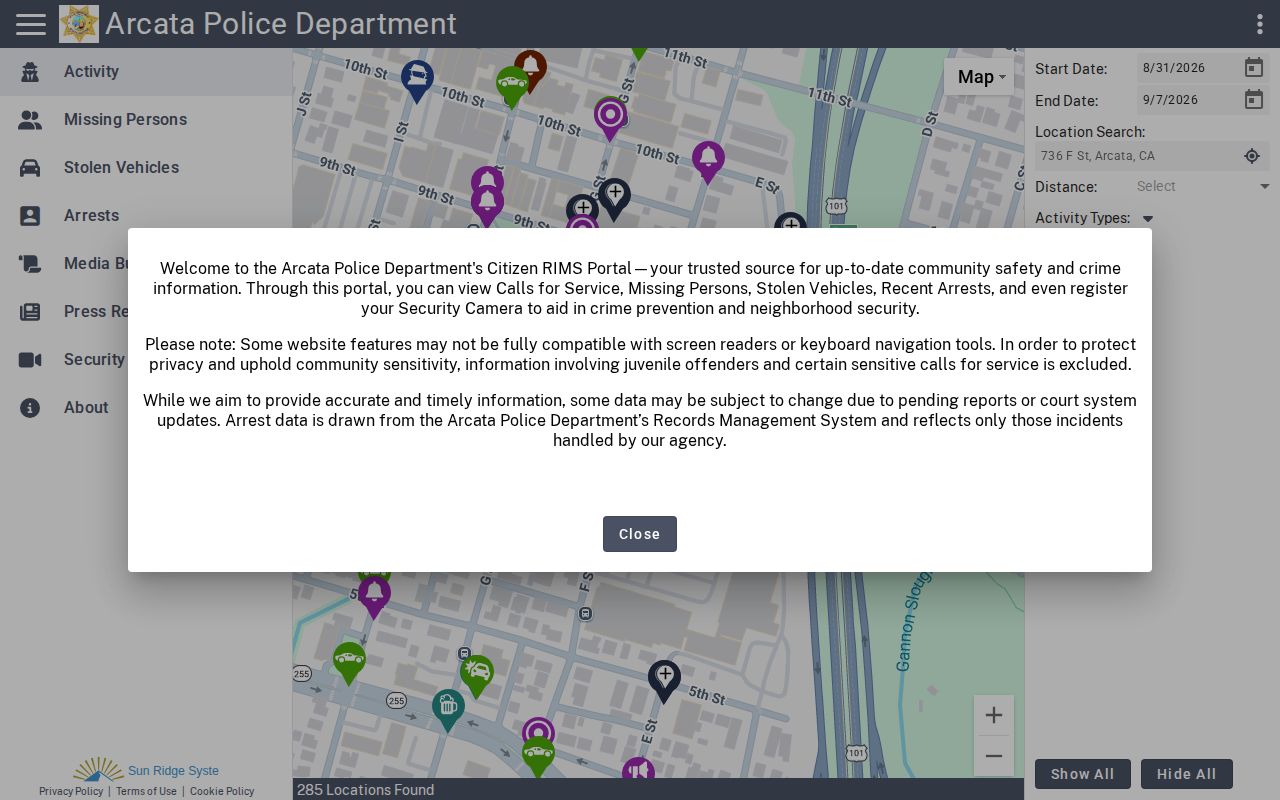The image size is (1280, 800).
Task: Select Stolen Vehicles in the sidebar
Action: pos(146,168)
